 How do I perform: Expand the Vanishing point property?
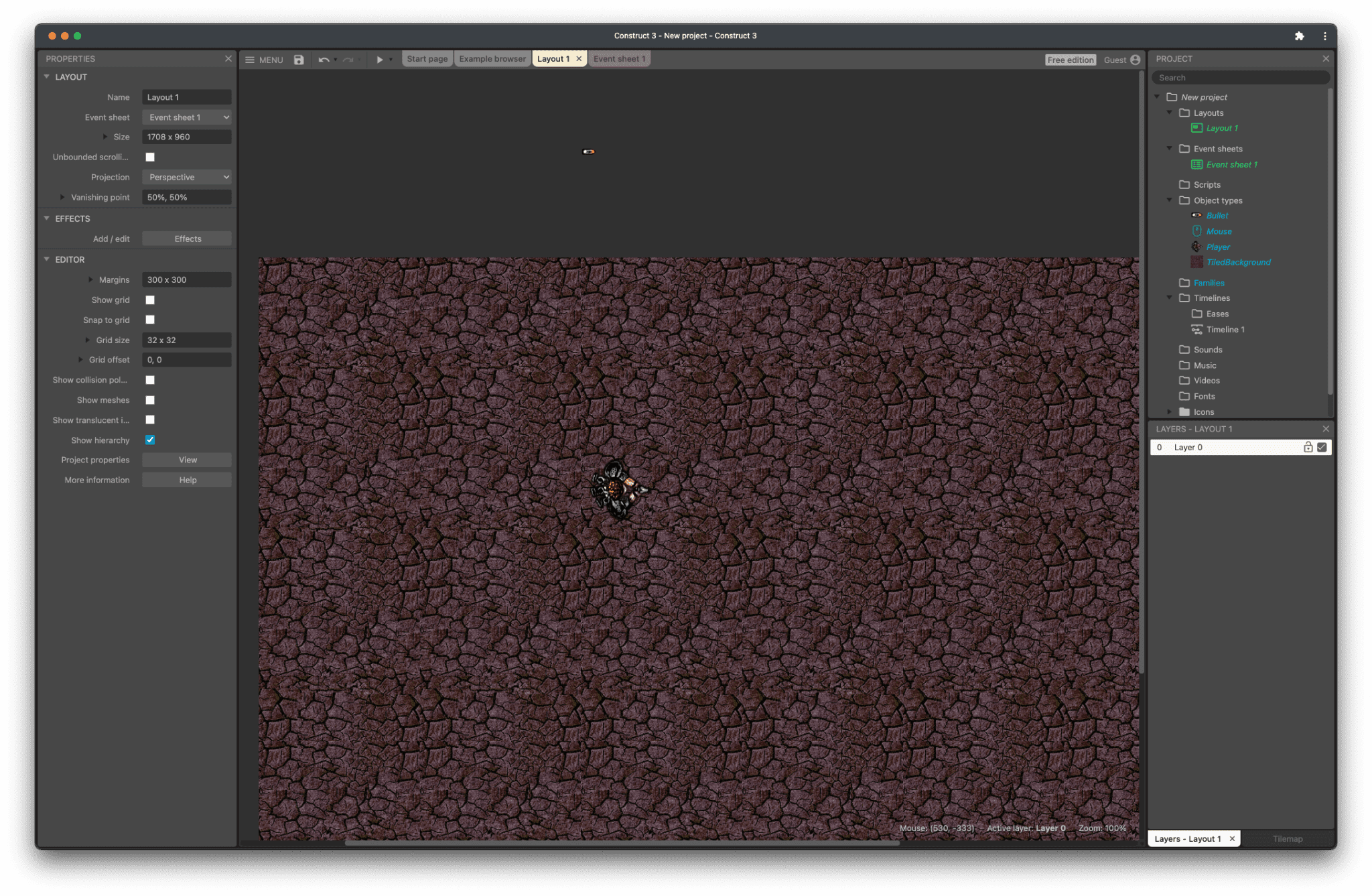pos(62,197)
